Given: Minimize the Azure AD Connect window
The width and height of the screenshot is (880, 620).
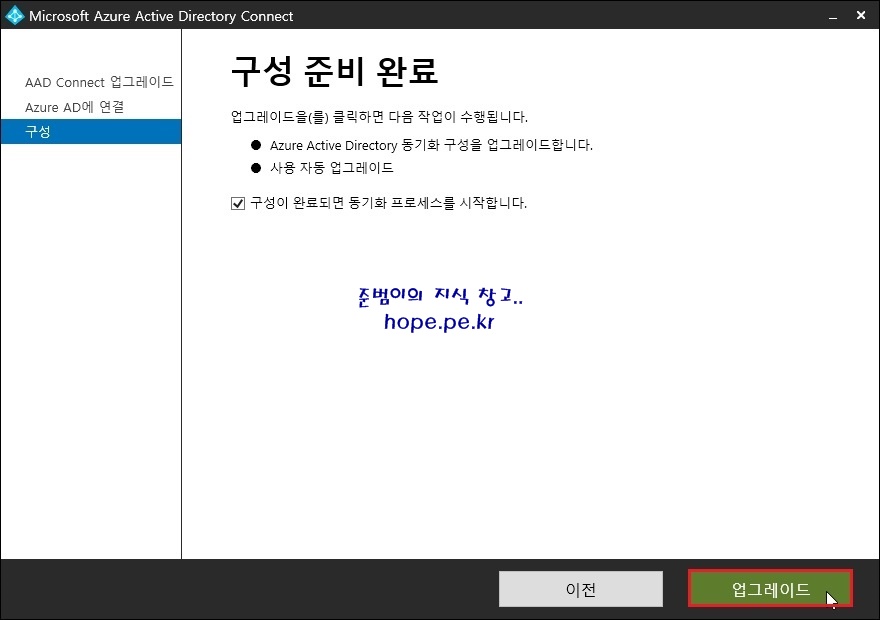Looking at the screenshot, I should [x=833, y=16].
